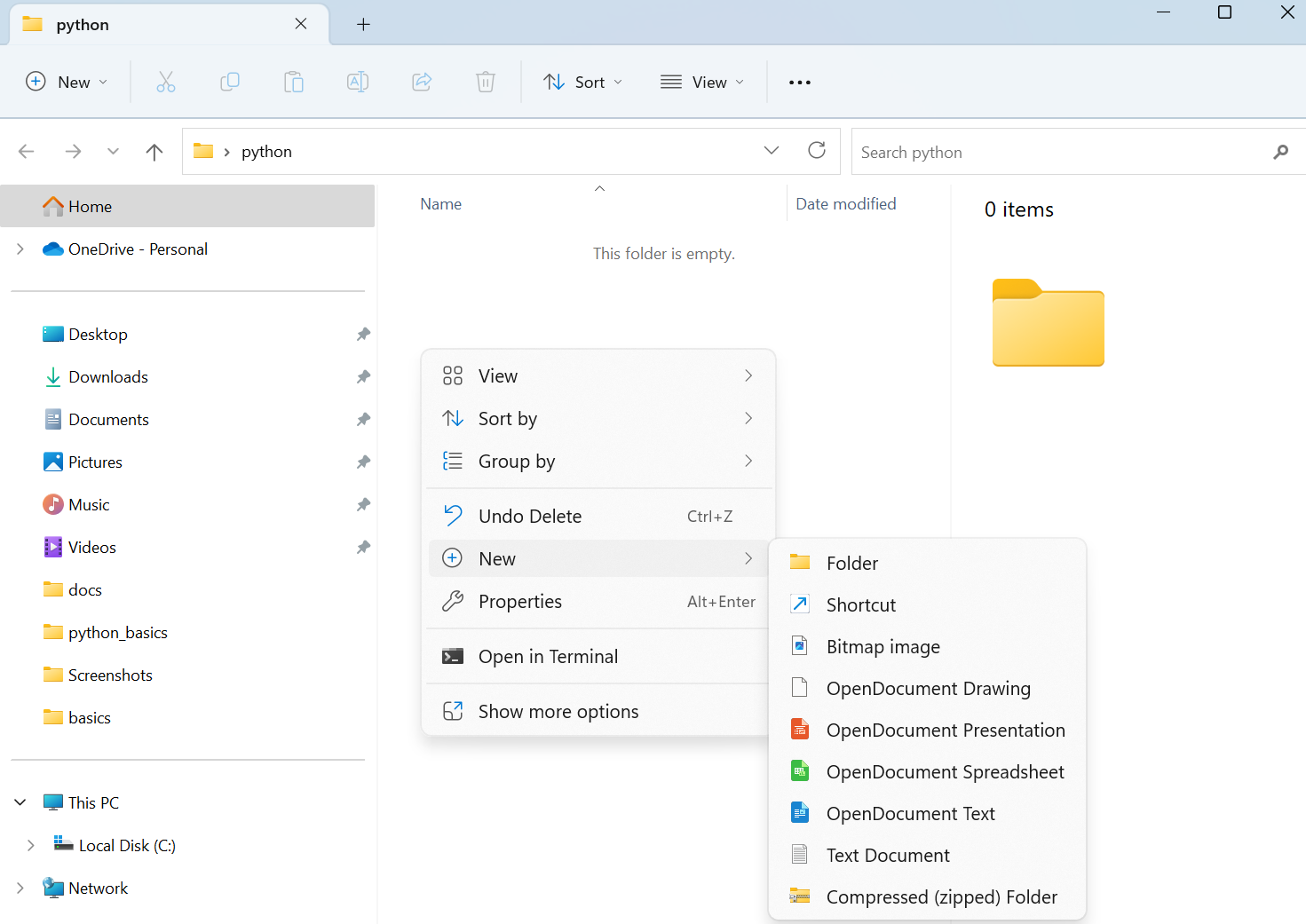Expand OneDrive - Personal tree node
This screenshot has width=1306, height=924.
point(20,249)
